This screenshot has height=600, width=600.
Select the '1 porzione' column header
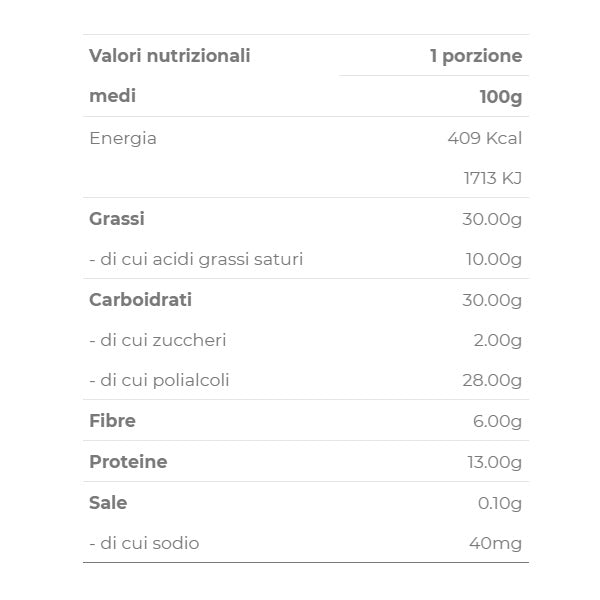click(476, 56)
